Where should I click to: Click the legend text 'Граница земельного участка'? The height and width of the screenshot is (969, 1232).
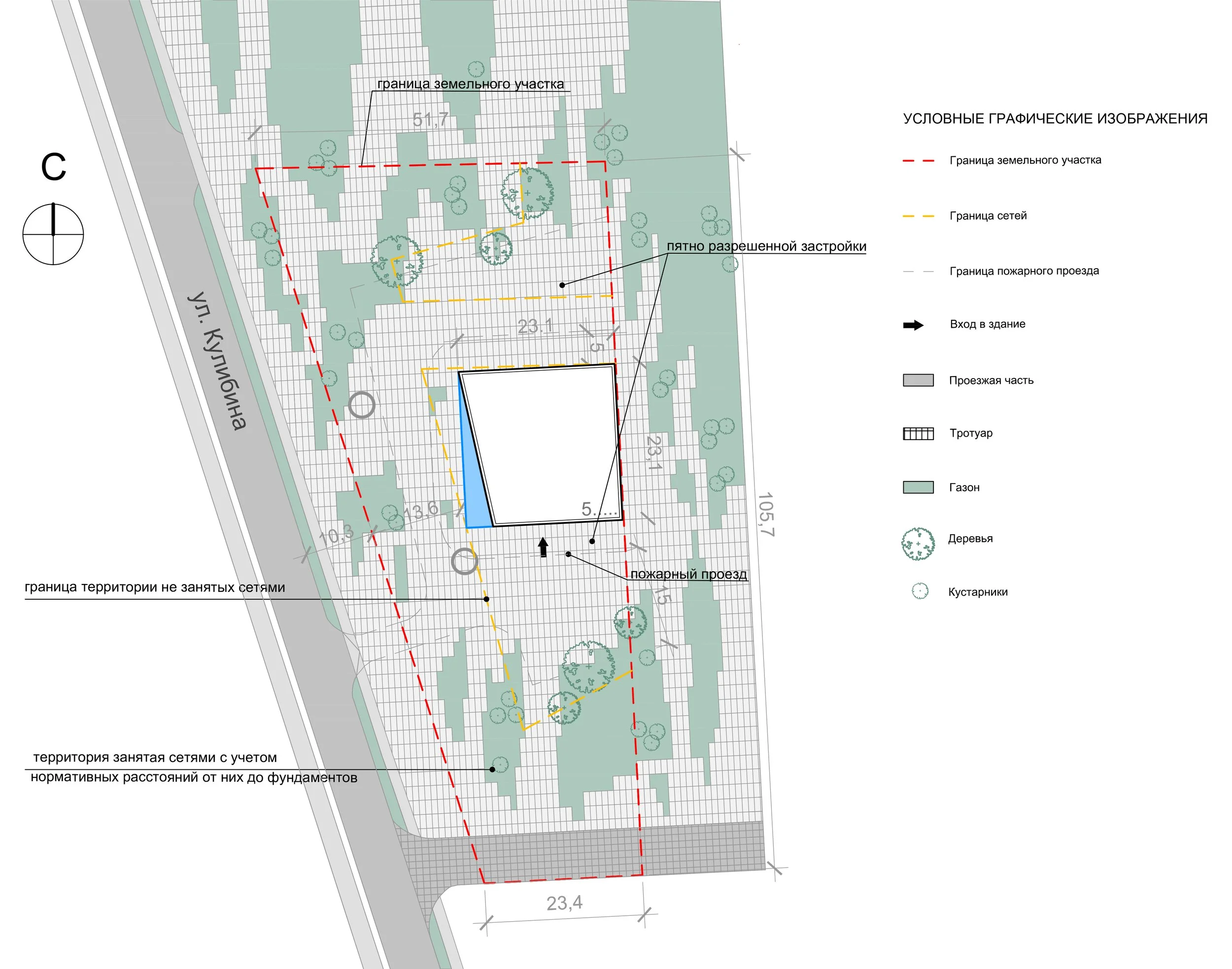coord(1026,160)
